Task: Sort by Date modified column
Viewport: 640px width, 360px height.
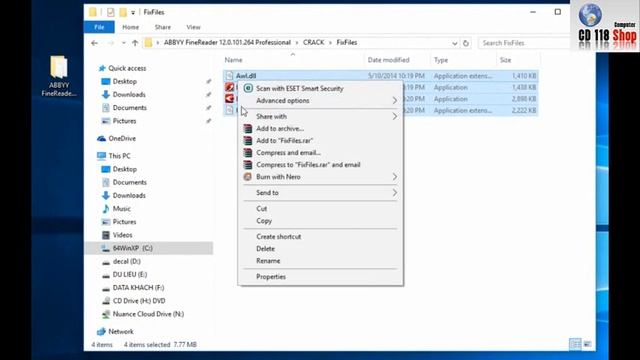Action: pyautogui.click(x=389, y=60)
